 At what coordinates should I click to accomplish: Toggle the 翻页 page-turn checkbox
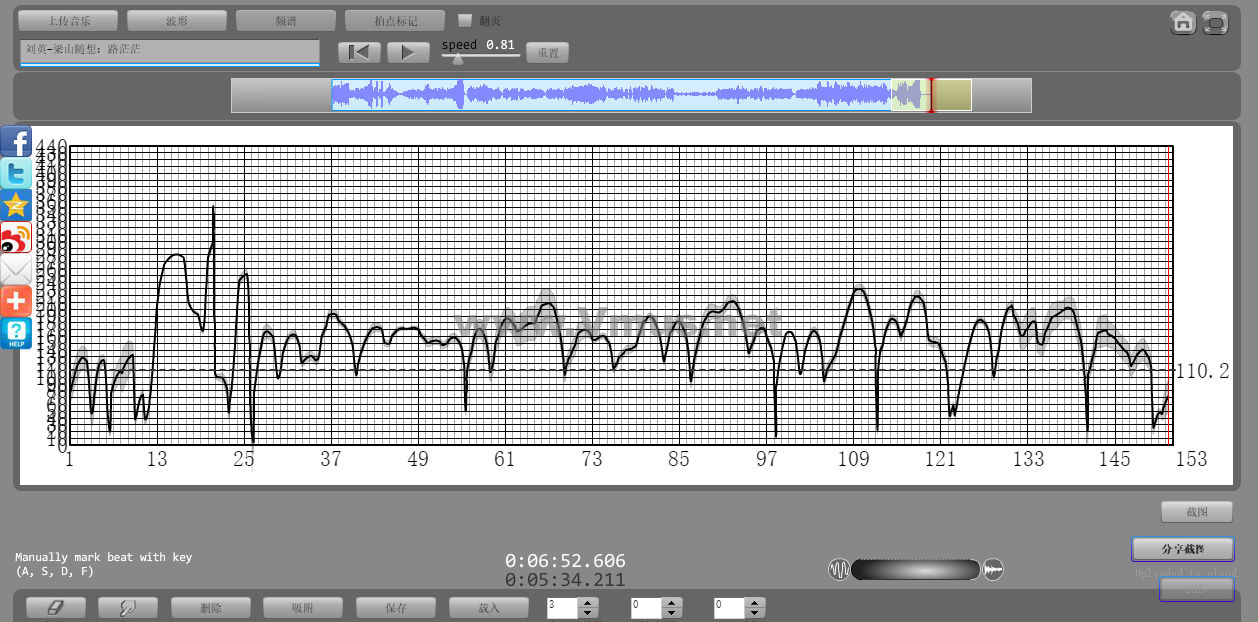pyautogui.click(x=465, y=20)
